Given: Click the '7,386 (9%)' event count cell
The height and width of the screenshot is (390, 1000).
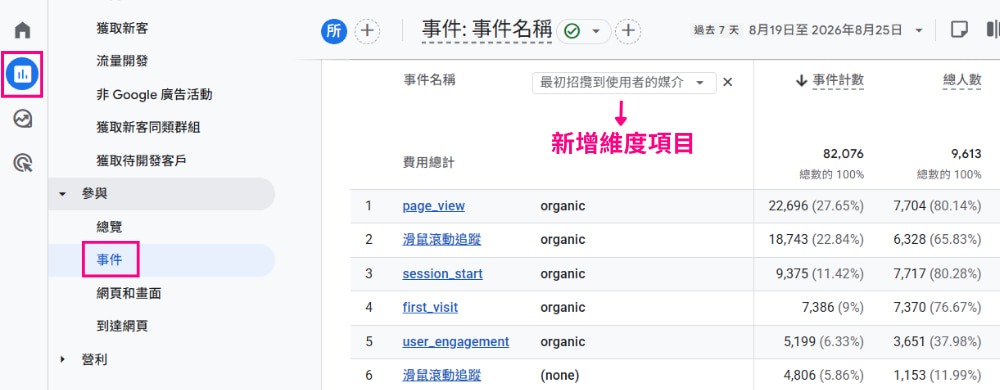Looking at the screenshot, I should point(833,307).
